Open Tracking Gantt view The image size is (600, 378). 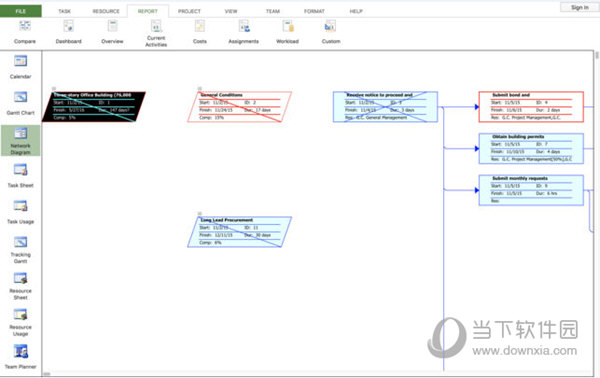[x=21, y=250]
